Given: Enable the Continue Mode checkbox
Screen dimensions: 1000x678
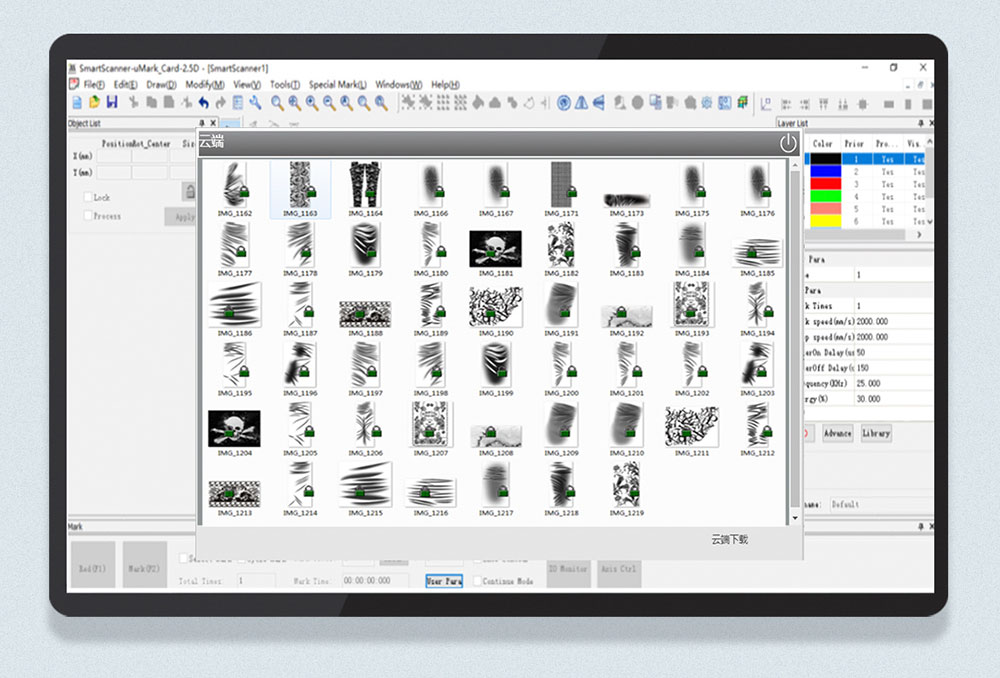Looking at the screenshot, I should pyautogui.click(x=478, y=581).
